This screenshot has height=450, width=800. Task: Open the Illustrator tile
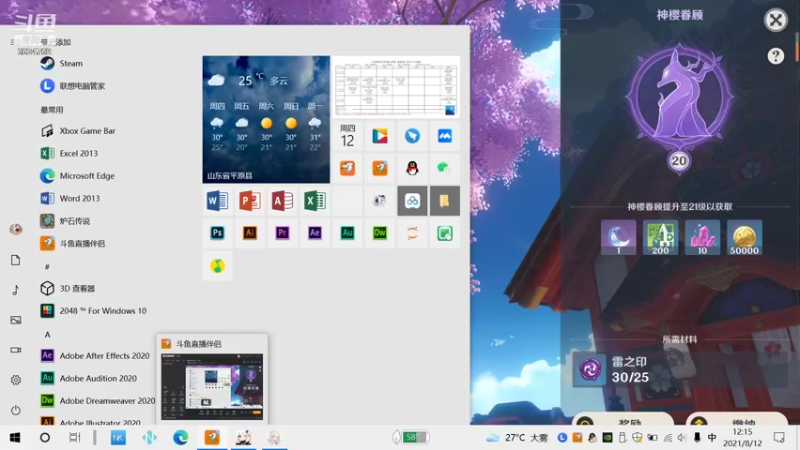tap(249, 233)
